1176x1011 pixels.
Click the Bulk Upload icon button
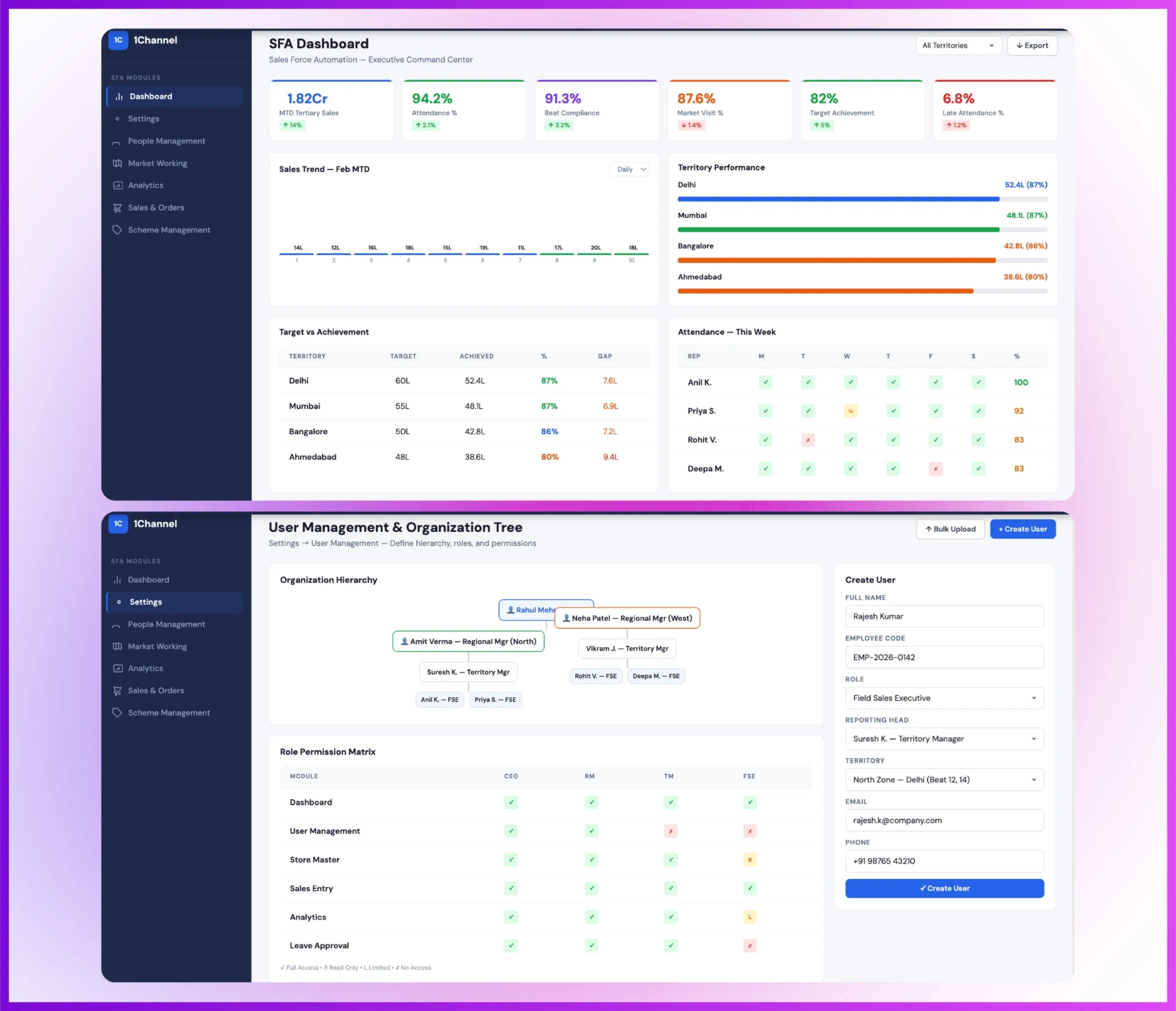pos(950,529)
